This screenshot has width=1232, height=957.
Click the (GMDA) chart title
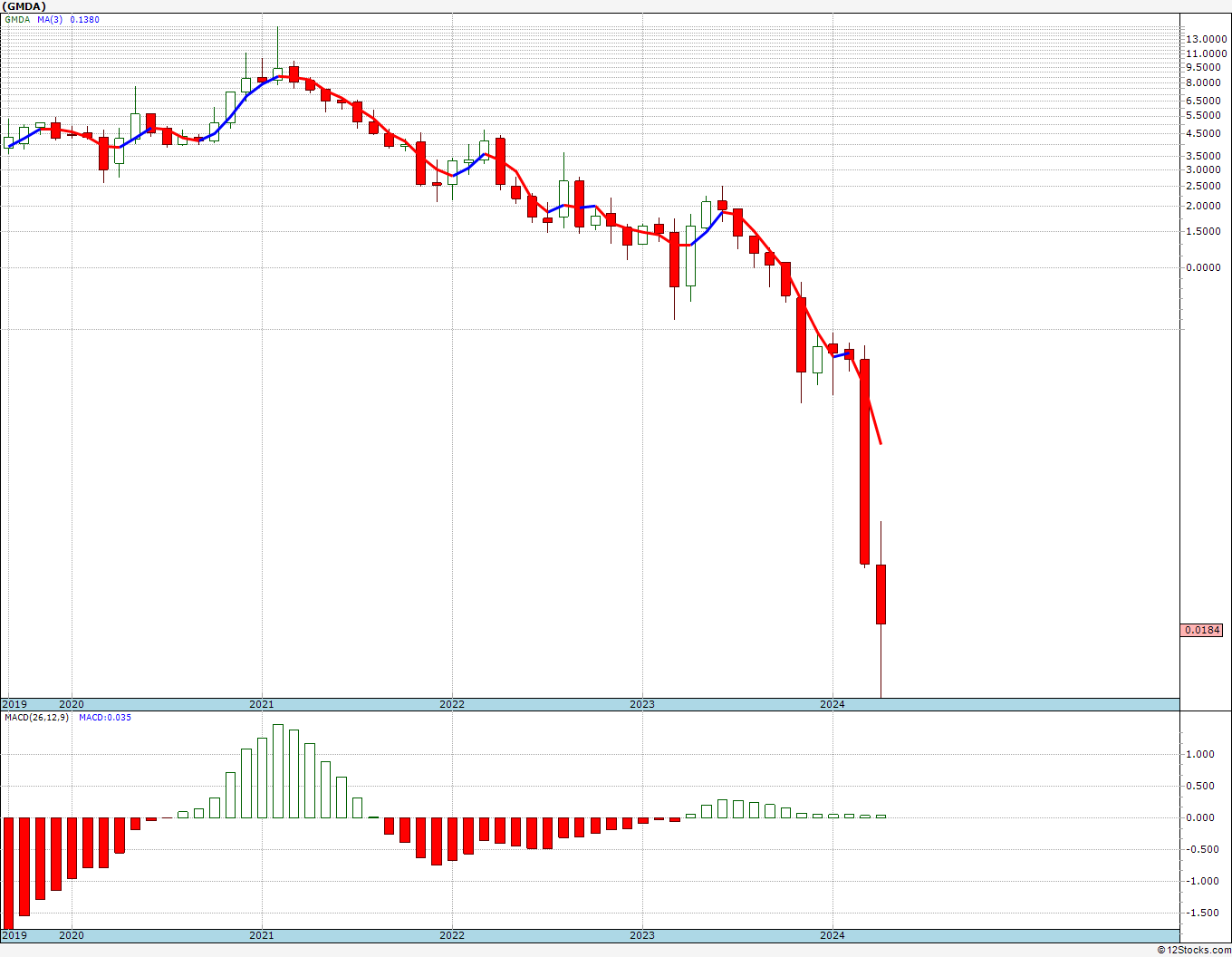23,5
